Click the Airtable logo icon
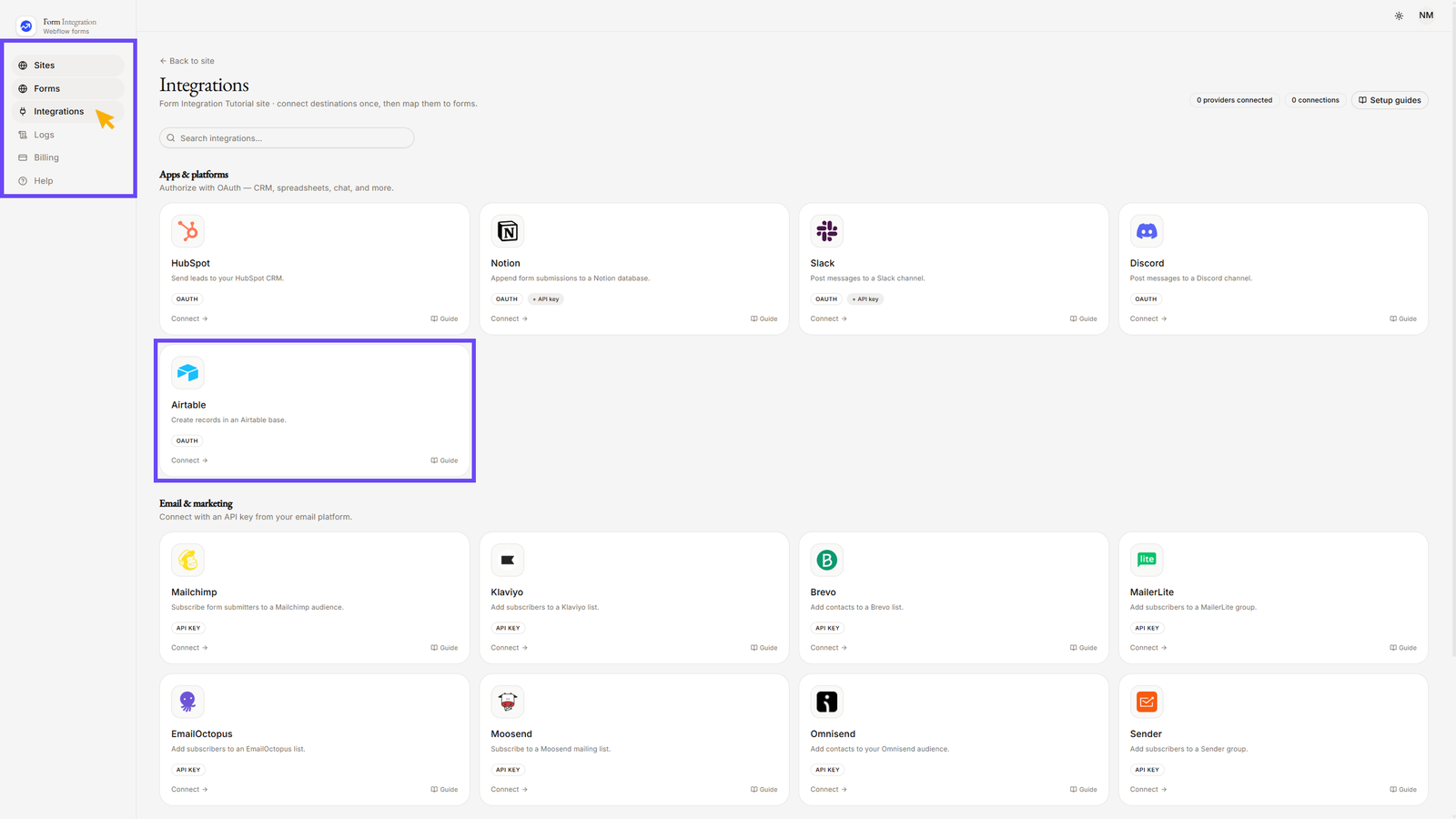 (187, 373)
